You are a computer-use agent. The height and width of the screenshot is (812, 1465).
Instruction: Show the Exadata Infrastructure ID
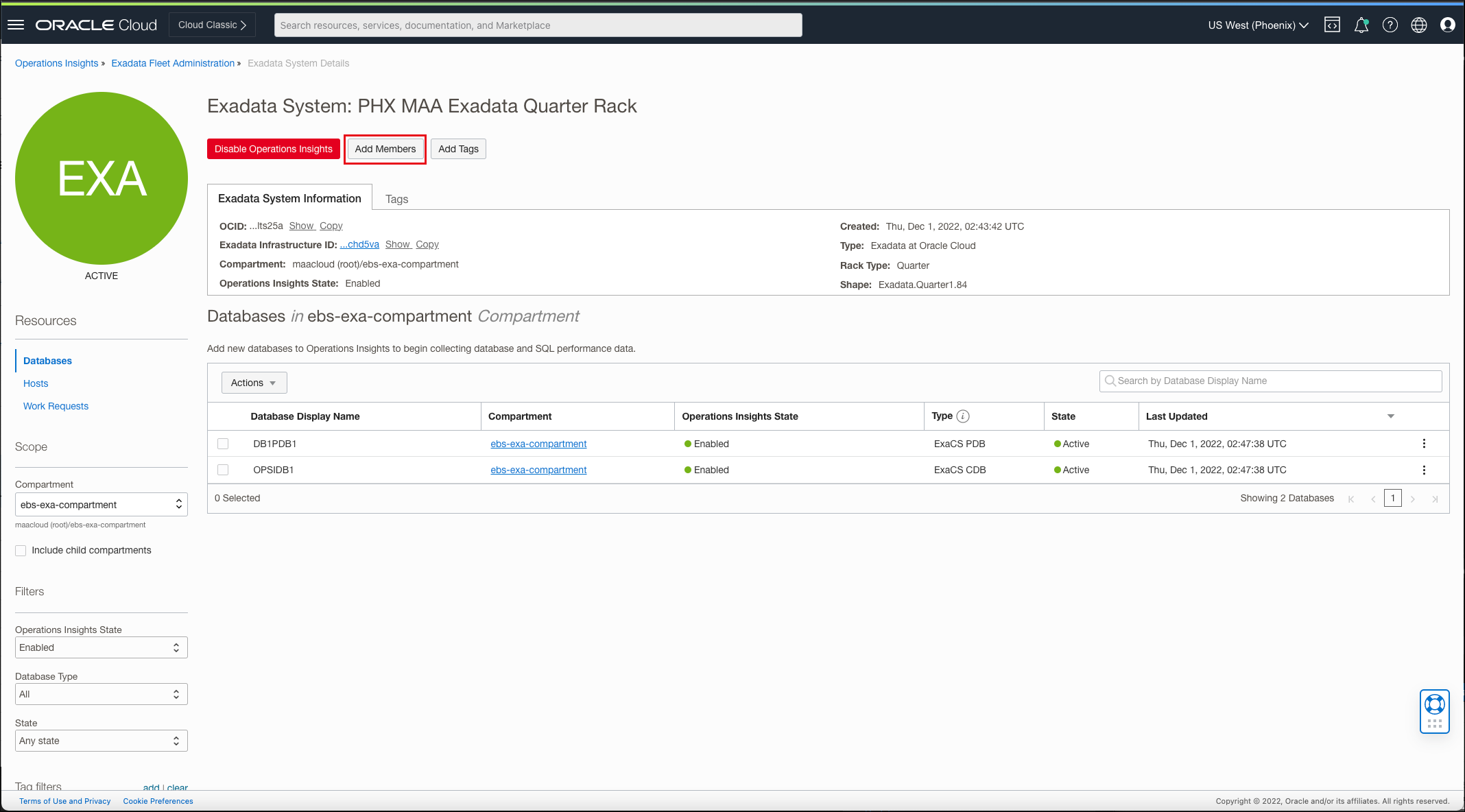pyautogui.click(x=397, y=244)
